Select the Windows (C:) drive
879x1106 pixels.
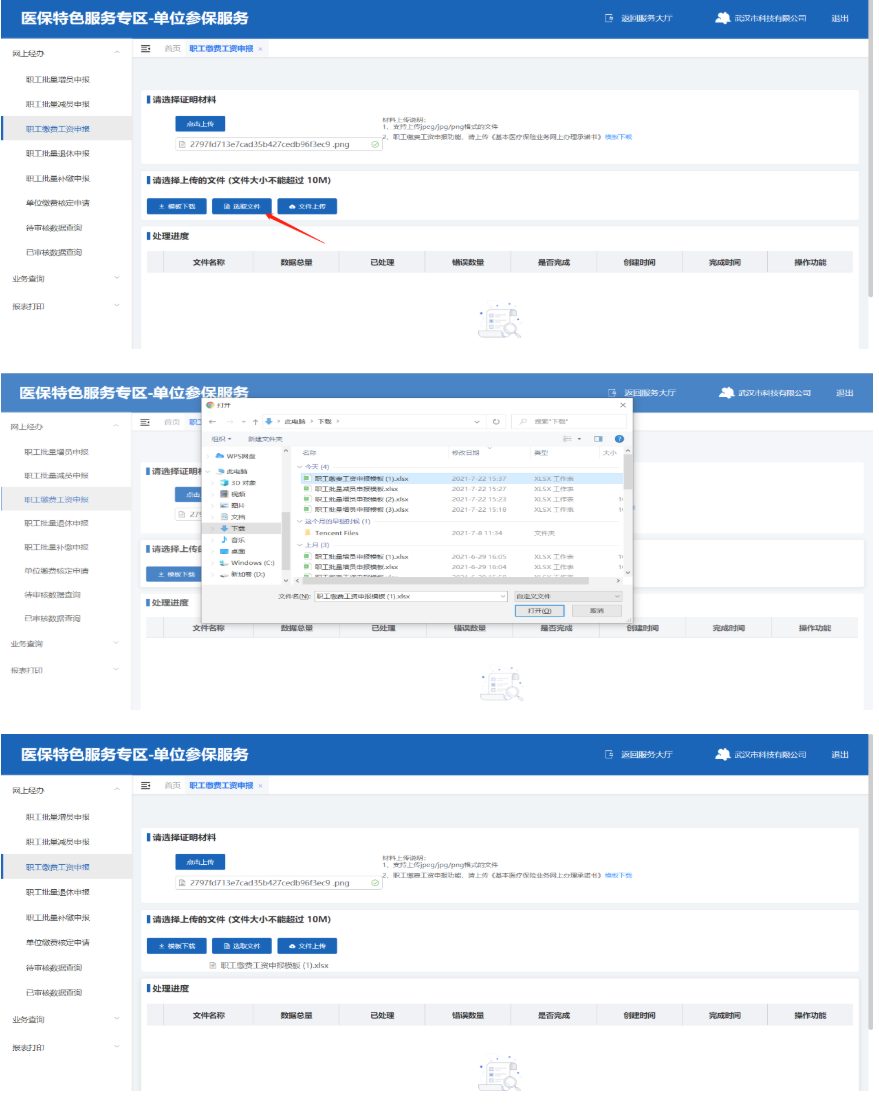pyautogui.click(x=252, y=563)
